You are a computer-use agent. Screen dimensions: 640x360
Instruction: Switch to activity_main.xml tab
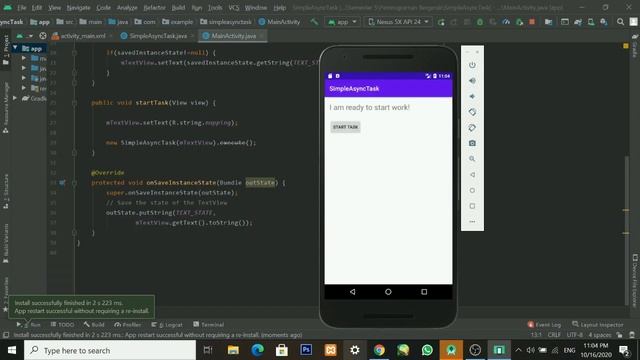click(x=83, y=36)
